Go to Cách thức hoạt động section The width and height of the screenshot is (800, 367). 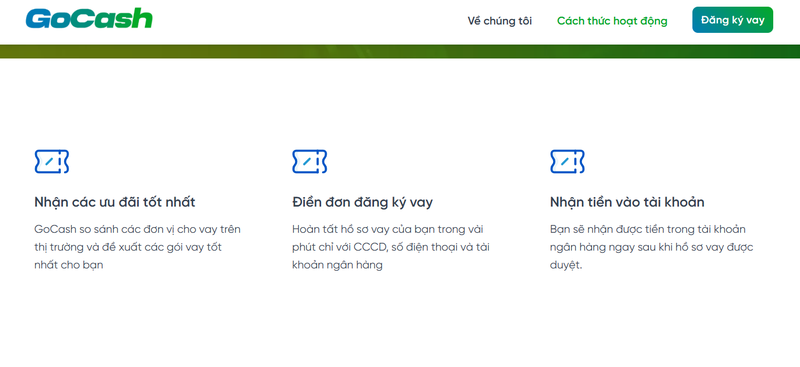pos(612,21)
